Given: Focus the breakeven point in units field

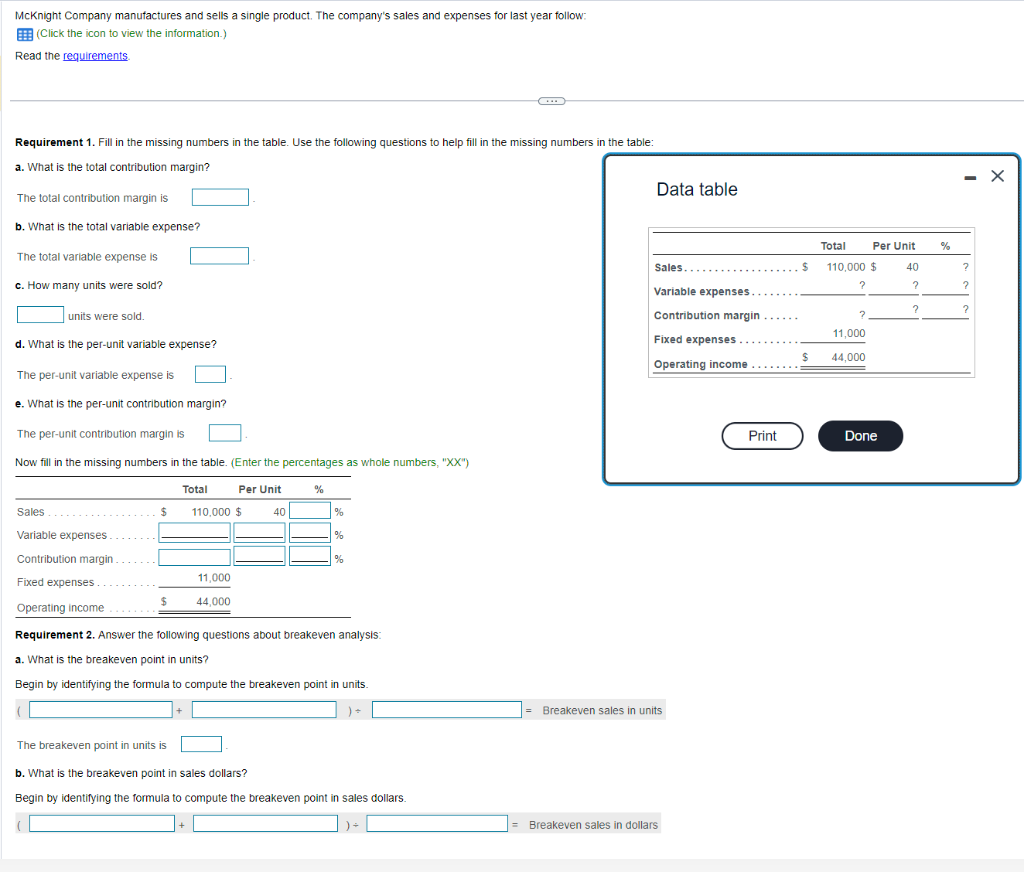Looking at the screenshot, I should point(201,744).
